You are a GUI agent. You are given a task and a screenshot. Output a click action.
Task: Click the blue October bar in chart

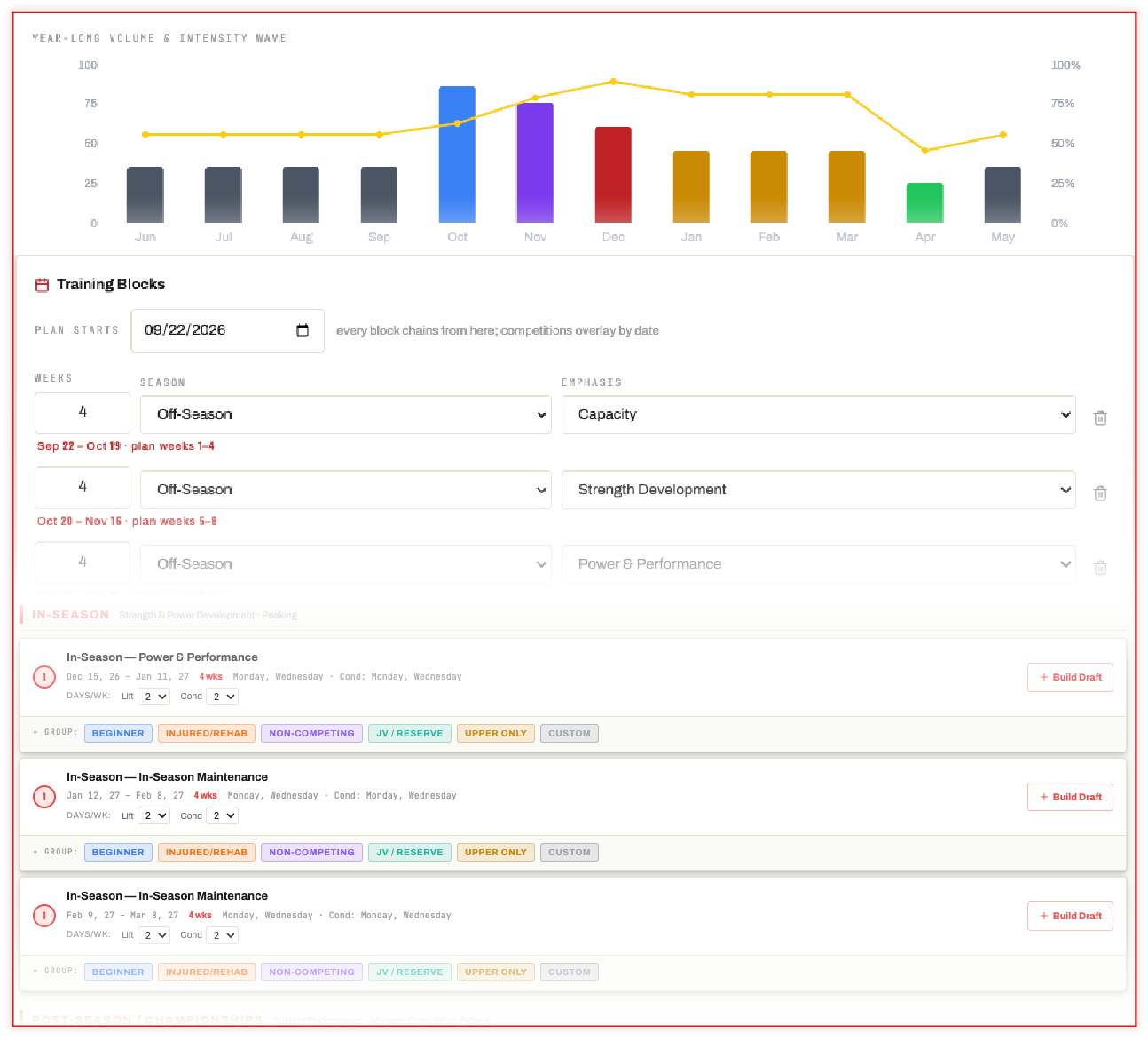pyautogui.click(x=457, y=154)
